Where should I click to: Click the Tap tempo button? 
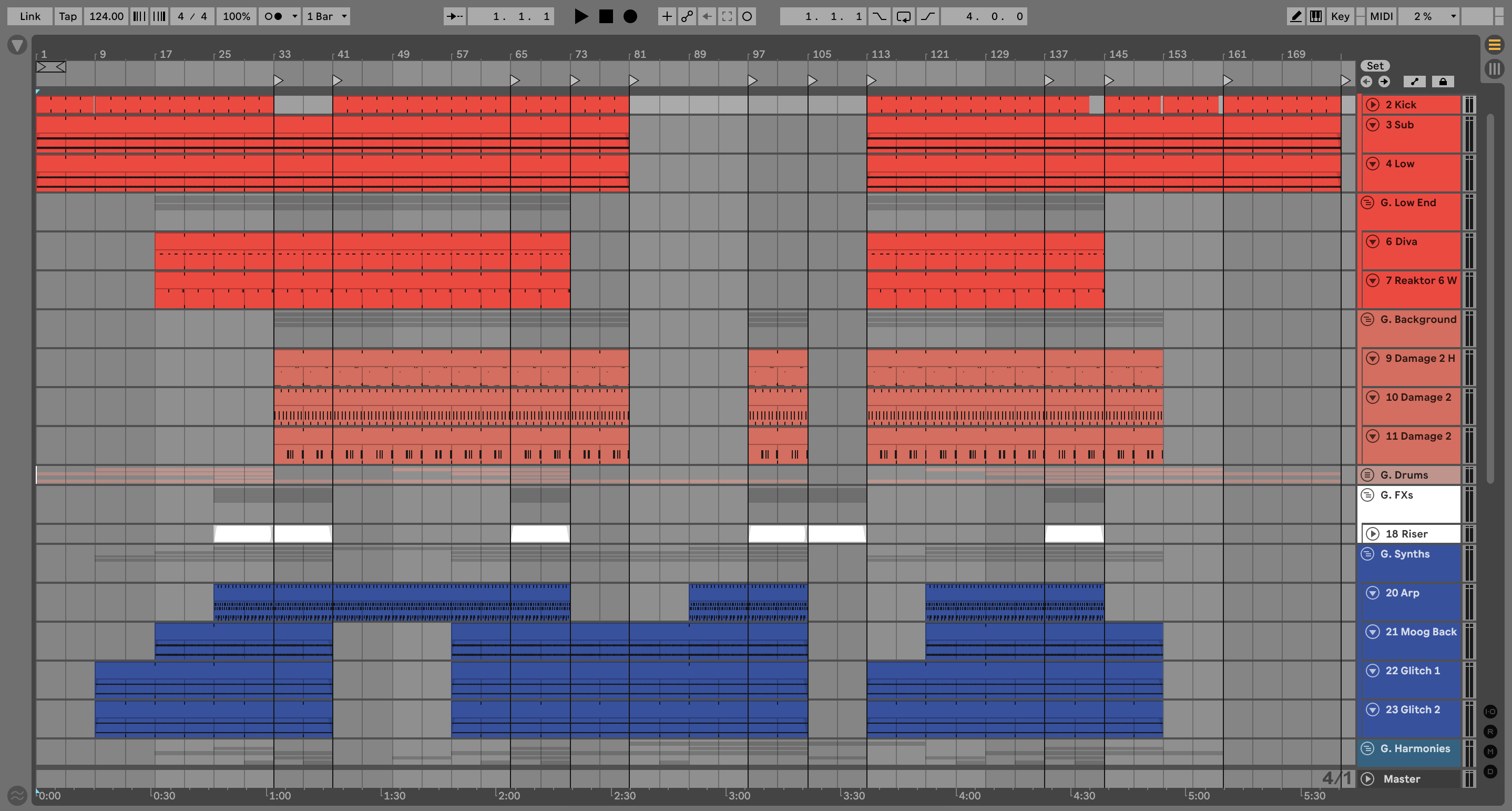(67, 16)
